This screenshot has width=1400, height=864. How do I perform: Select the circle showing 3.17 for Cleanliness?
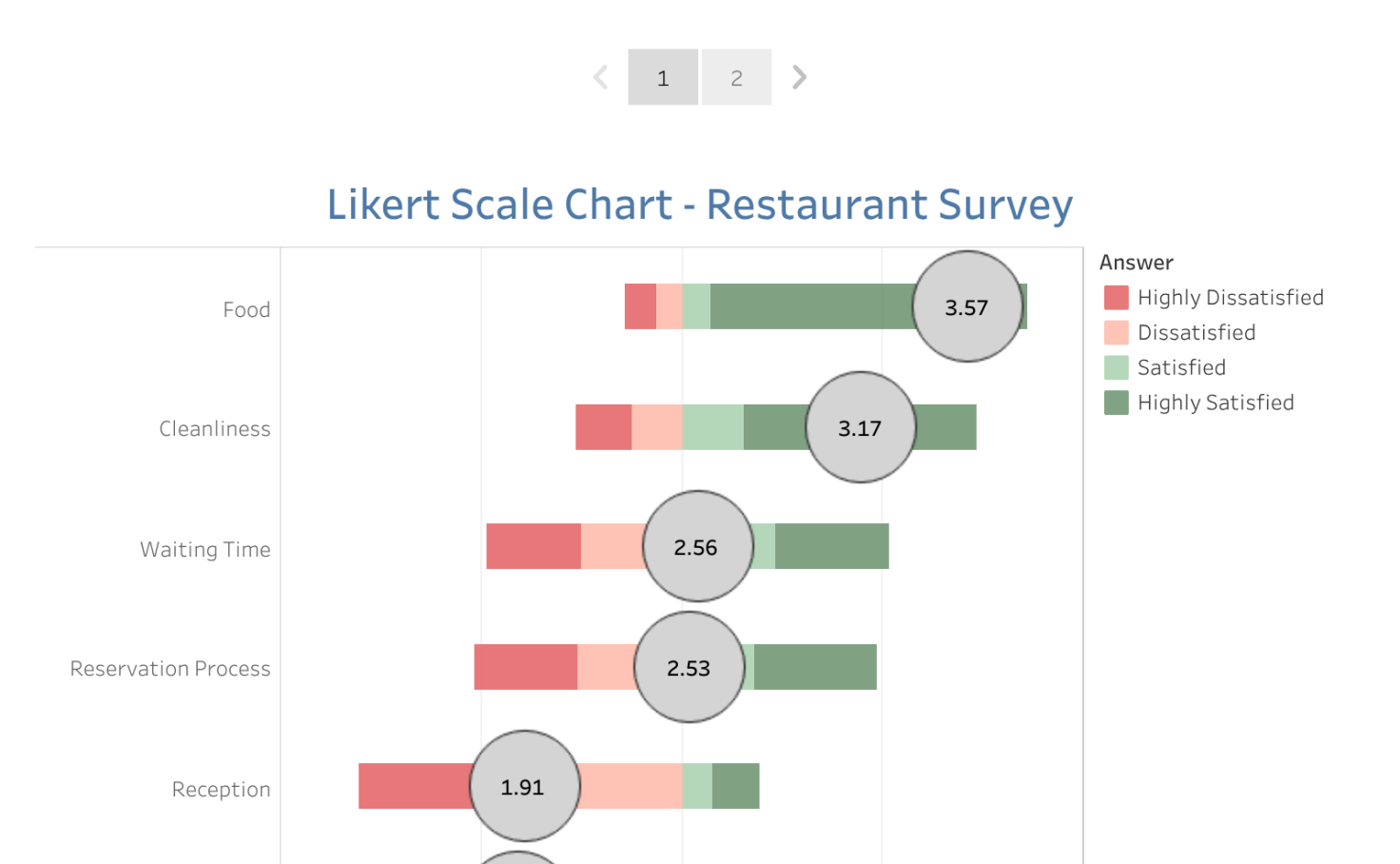(x=860, y=428)
